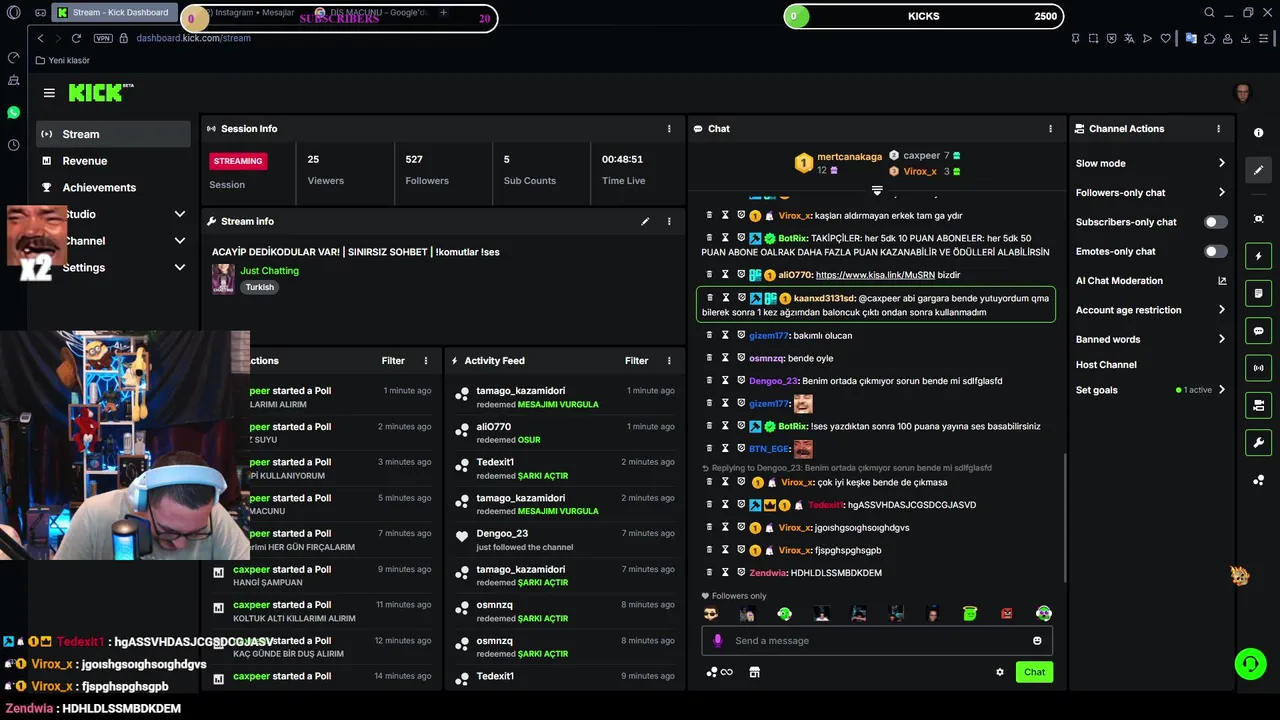
Task: Click the dashboard.kick.com/stream address bar
Action: (193, 38)
